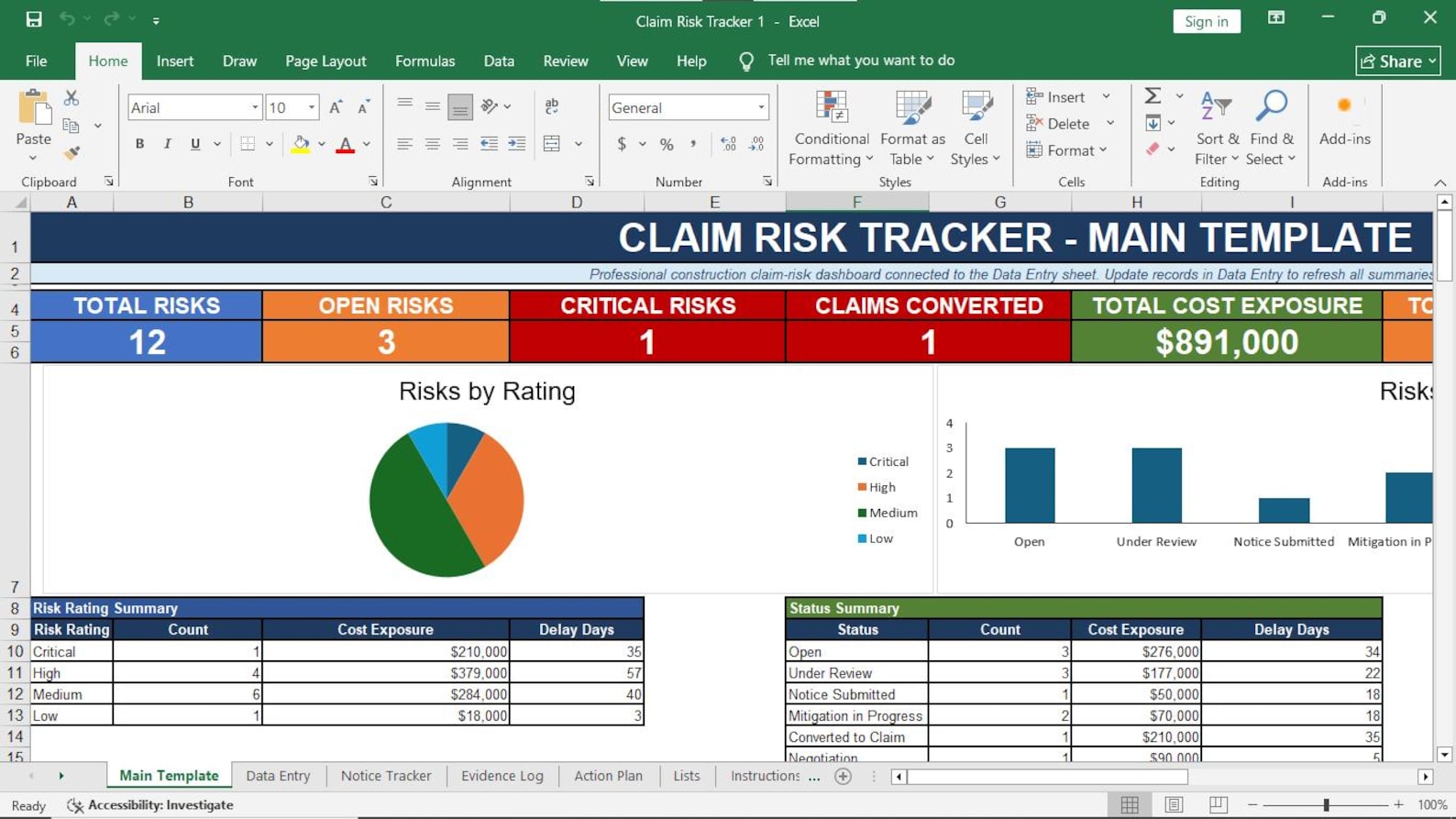This screenshot has height=819, width=1456.
Task: Toggle Bottom Align vertical alignment
Action: pyautogui.click(x=460, y=107)
